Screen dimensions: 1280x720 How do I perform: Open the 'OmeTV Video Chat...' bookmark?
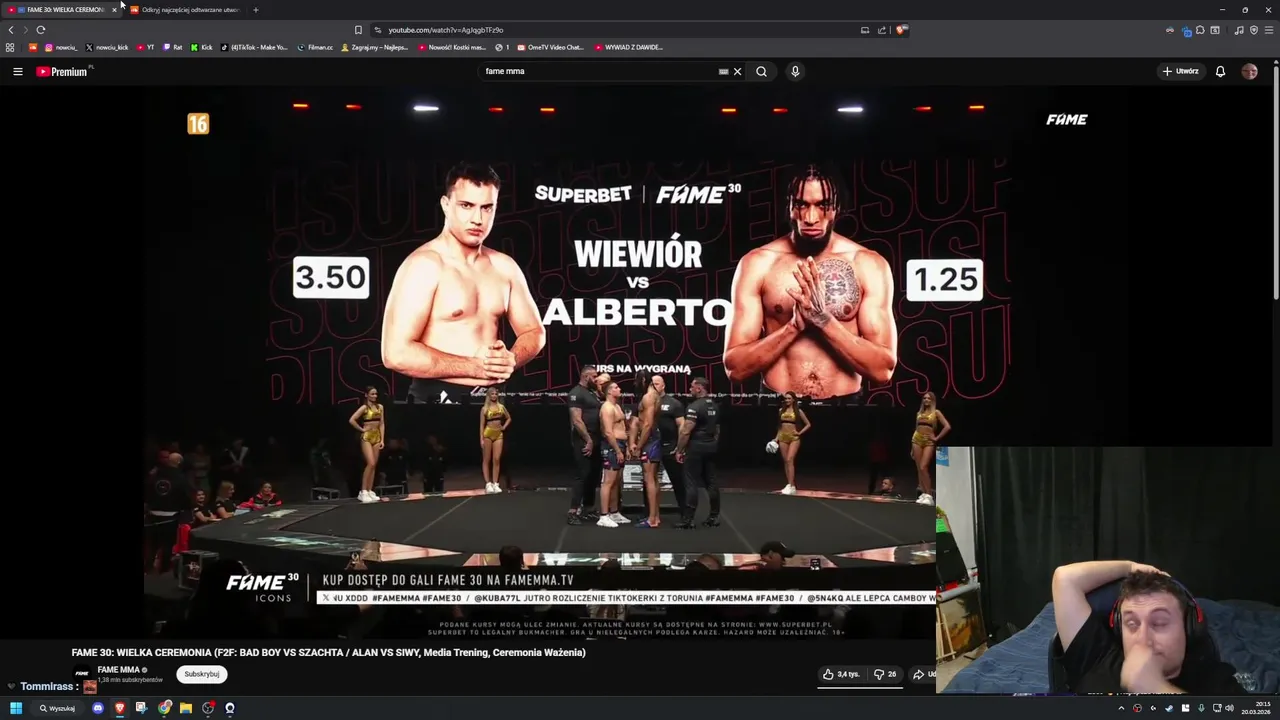tap(551, 47)
